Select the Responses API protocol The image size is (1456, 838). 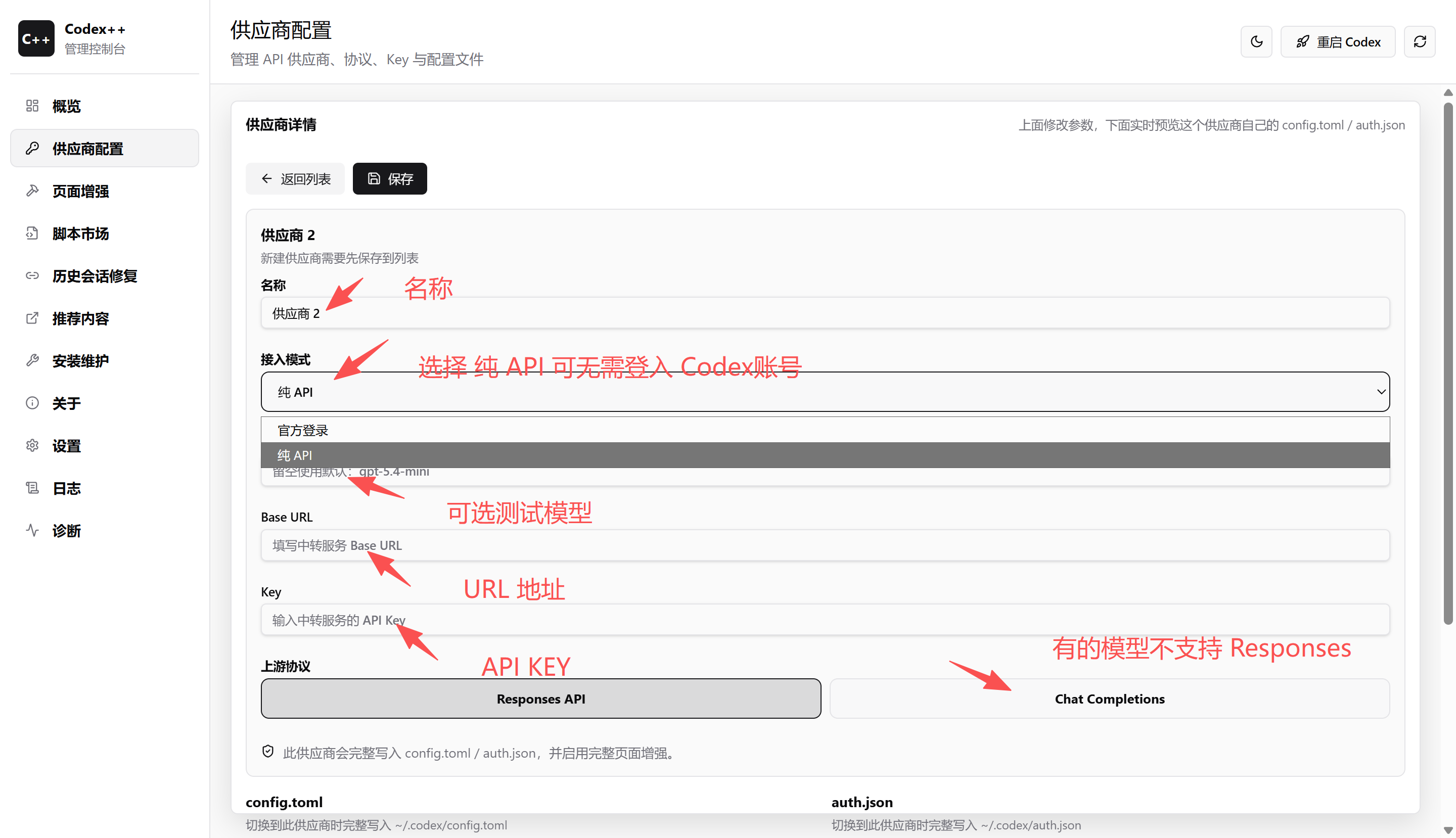540,698
